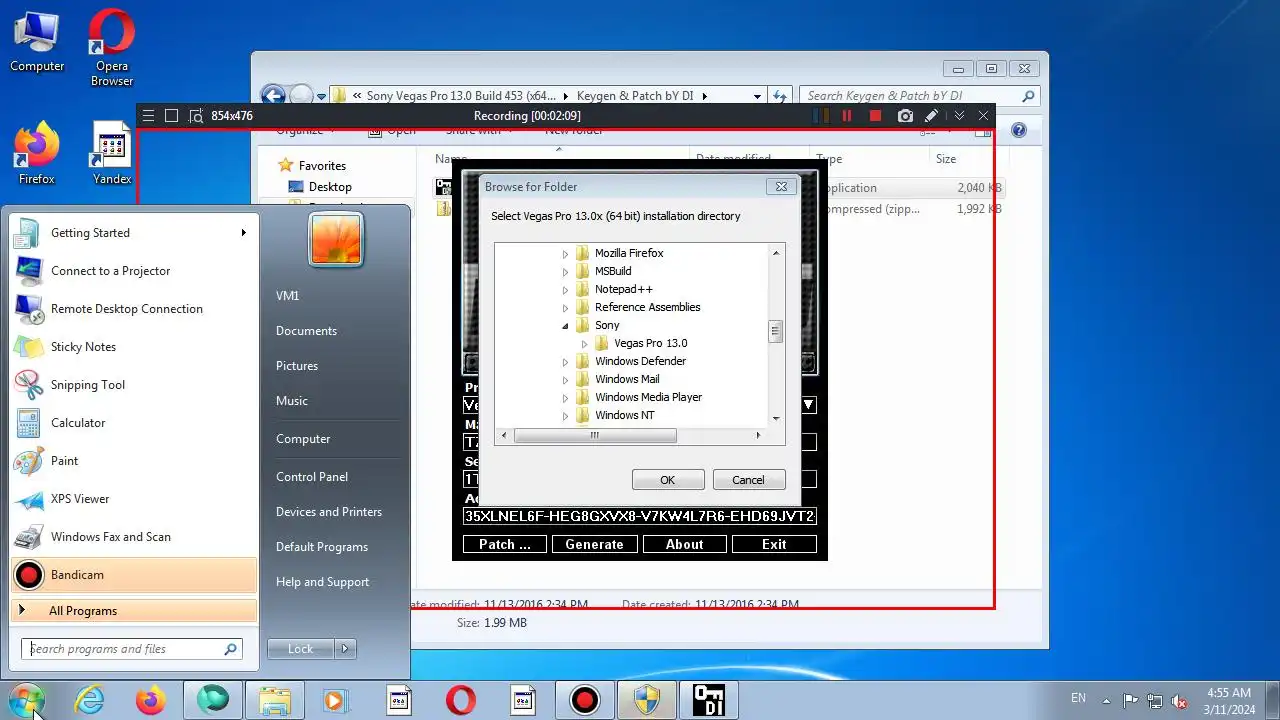The image size is (1280, 720).
Task: Click the keygen About button
Action: (x=684, y=544)
